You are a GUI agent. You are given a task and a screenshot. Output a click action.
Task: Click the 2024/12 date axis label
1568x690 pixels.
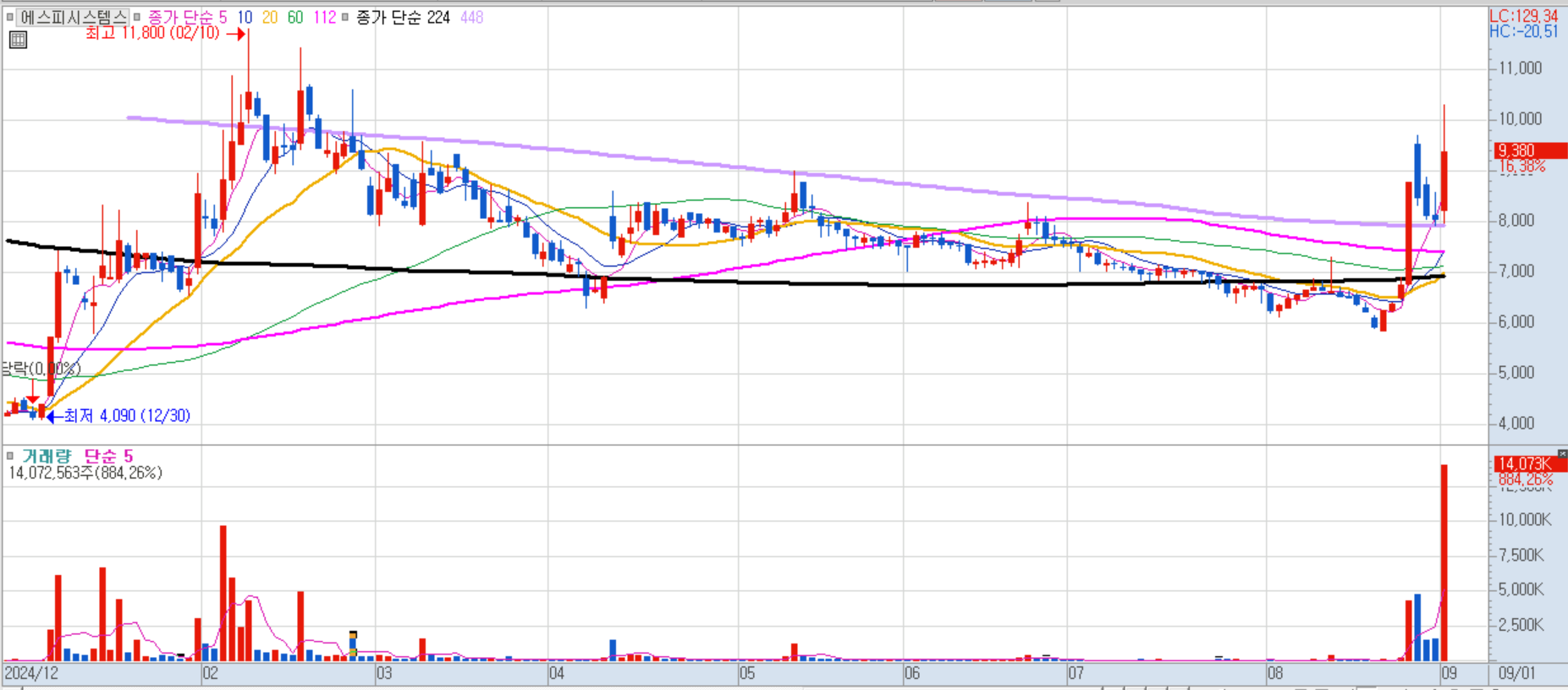tap(31, 673)
